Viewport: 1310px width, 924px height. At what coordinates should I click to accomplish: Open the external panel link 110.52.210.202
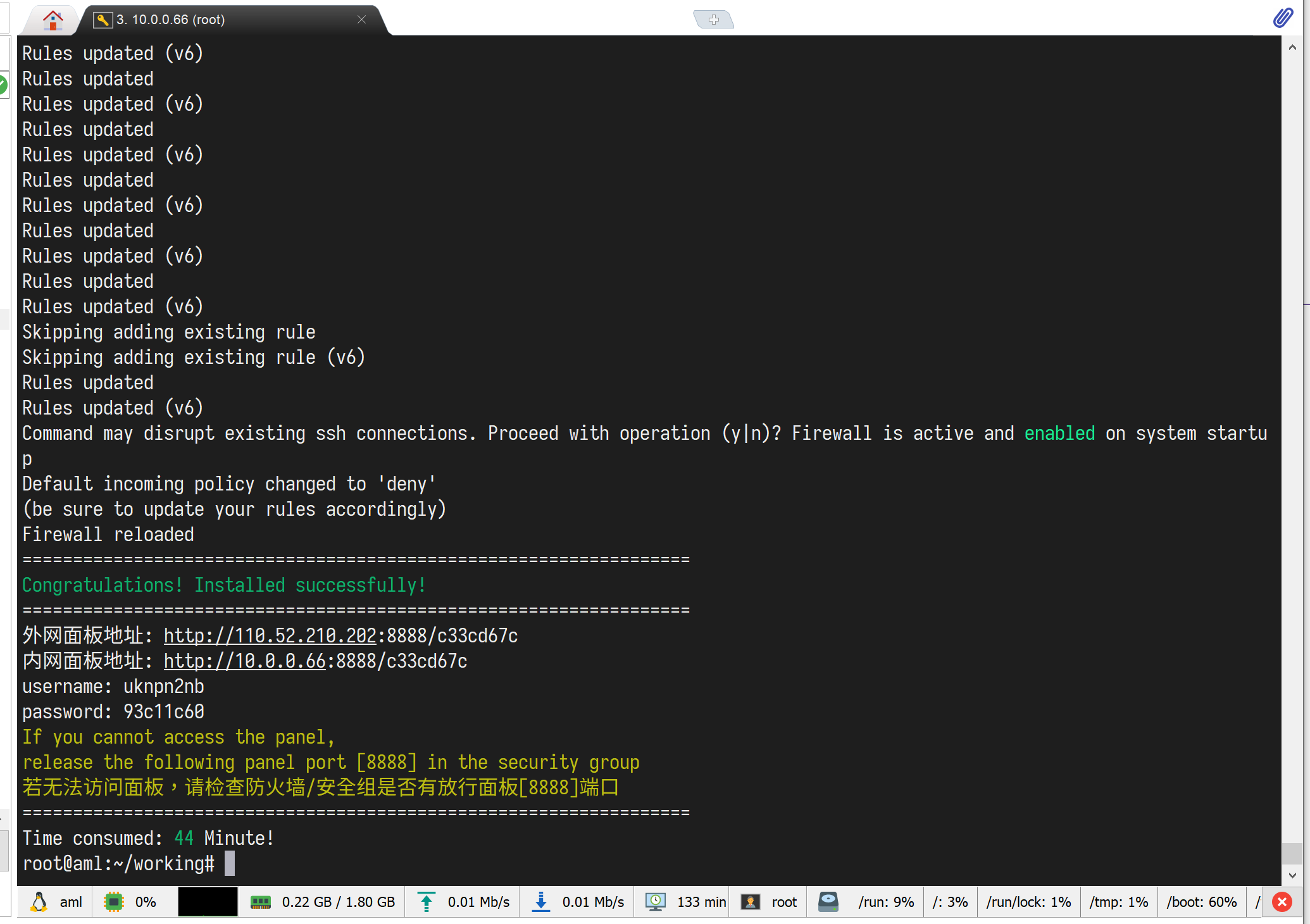270,635
